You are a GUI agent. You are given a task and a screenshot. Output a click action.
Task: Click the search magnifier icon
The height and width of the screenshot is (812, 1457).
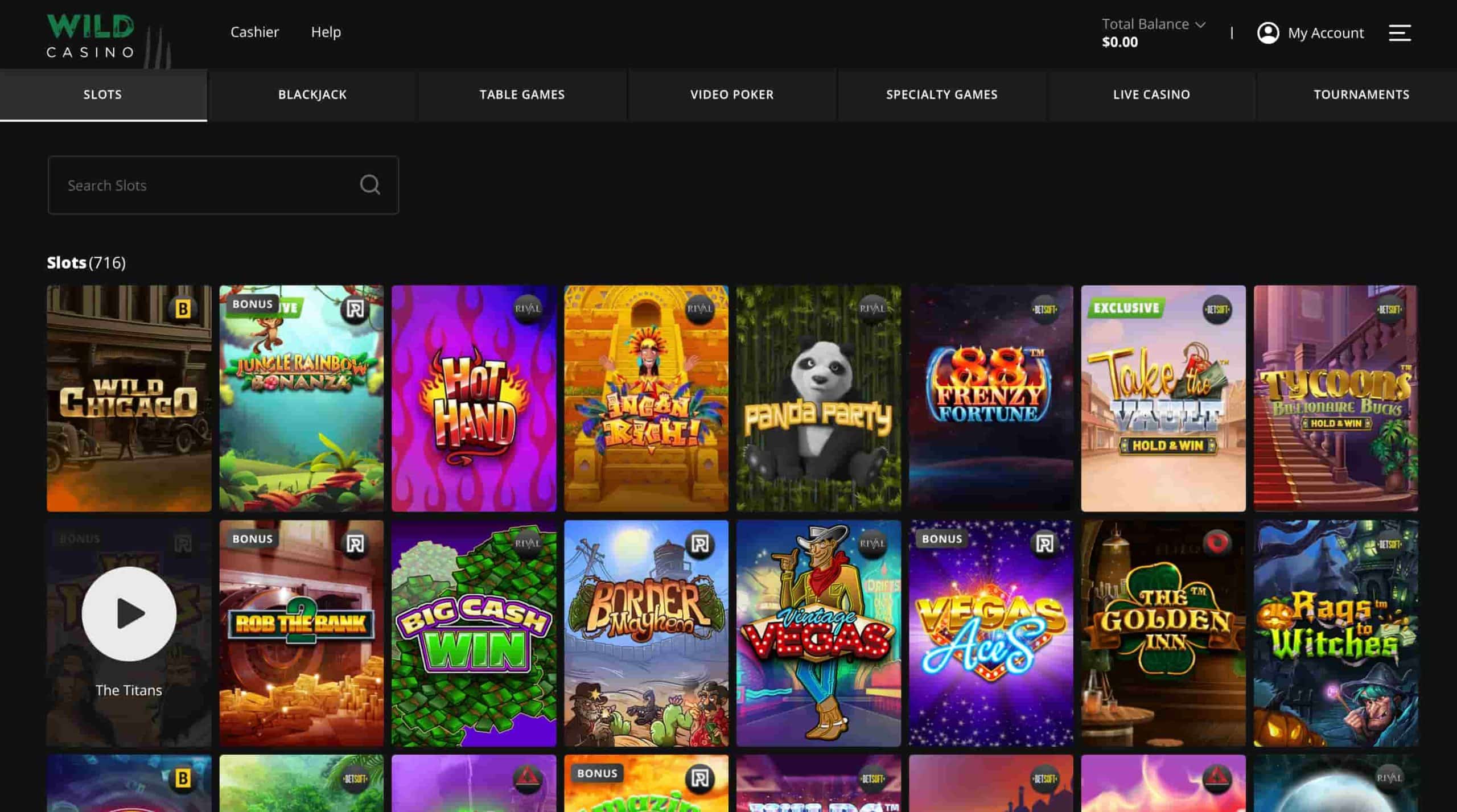(x=370, y=184)
